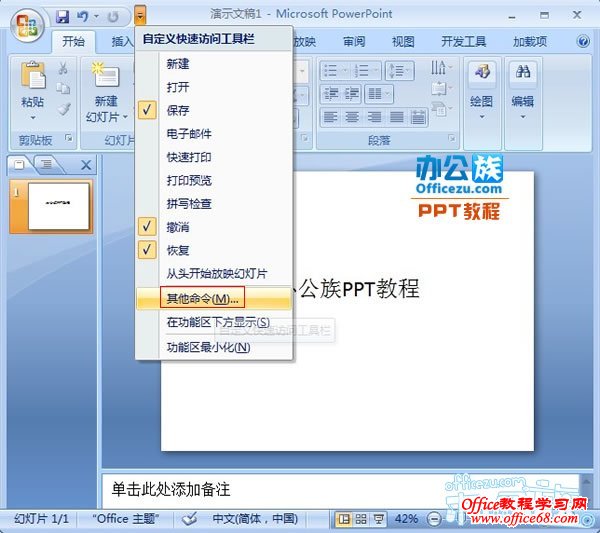Expand the undo history dropdown arrow
Screen dimensions: 600x533
click(x=96, y=16)
